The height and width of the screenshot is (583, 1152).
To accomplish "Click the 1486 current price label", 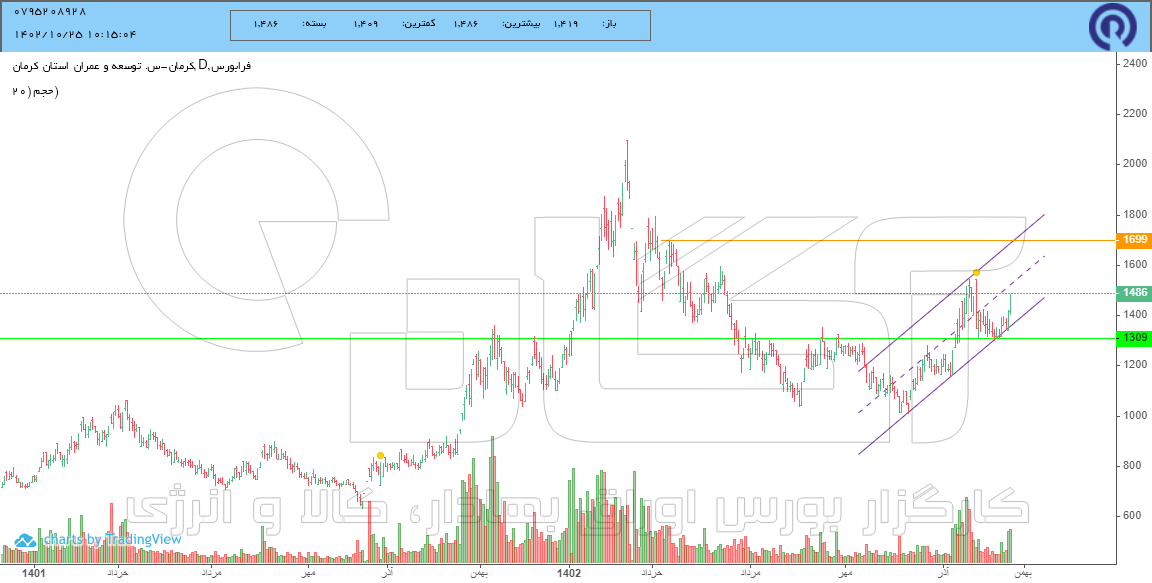I will (x=1131, y=293).
